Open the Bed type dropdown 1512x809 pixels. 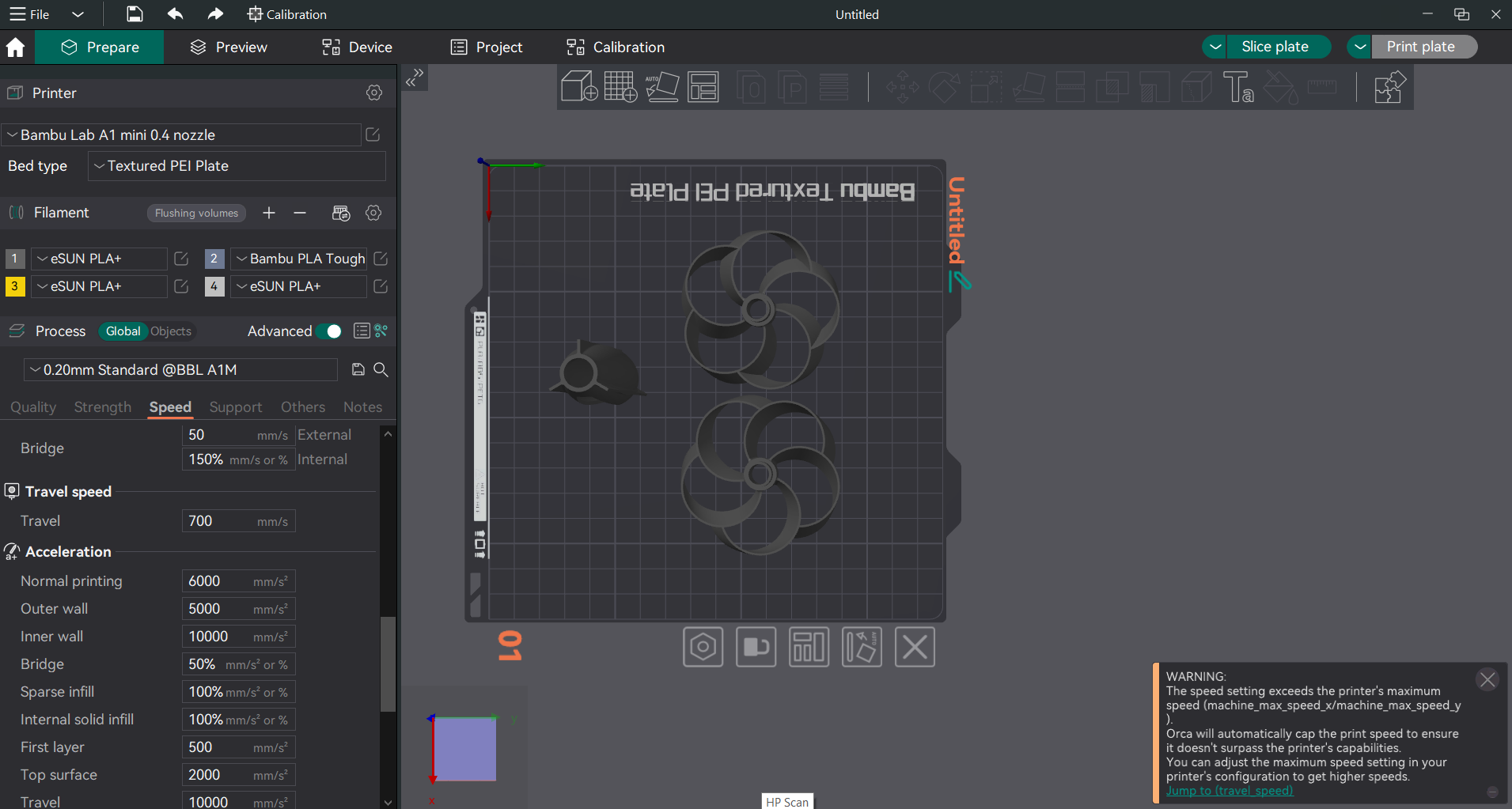click(237, 166)
